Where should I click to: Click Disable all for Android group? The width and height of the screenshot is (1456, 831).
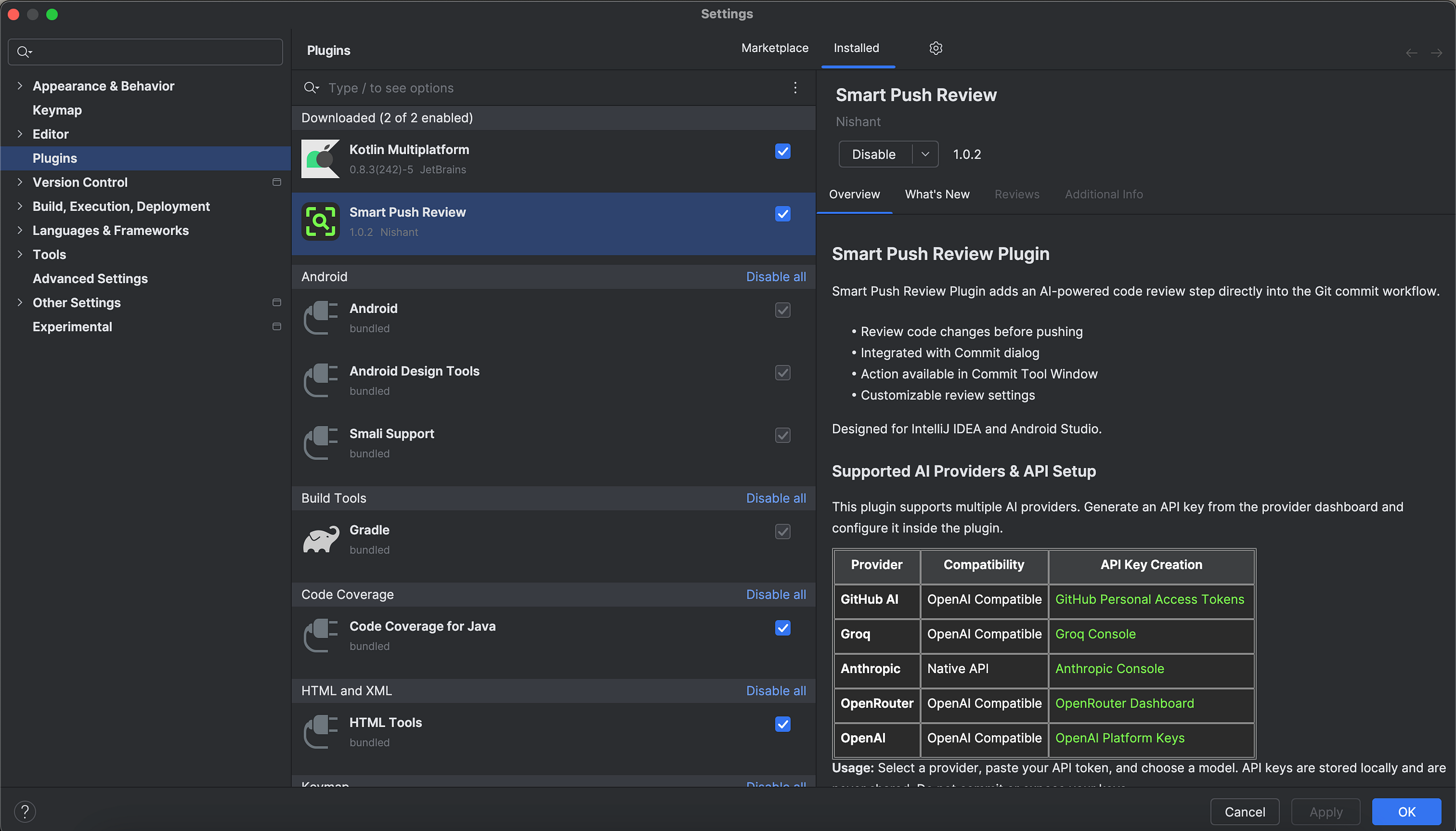[776, 277]
